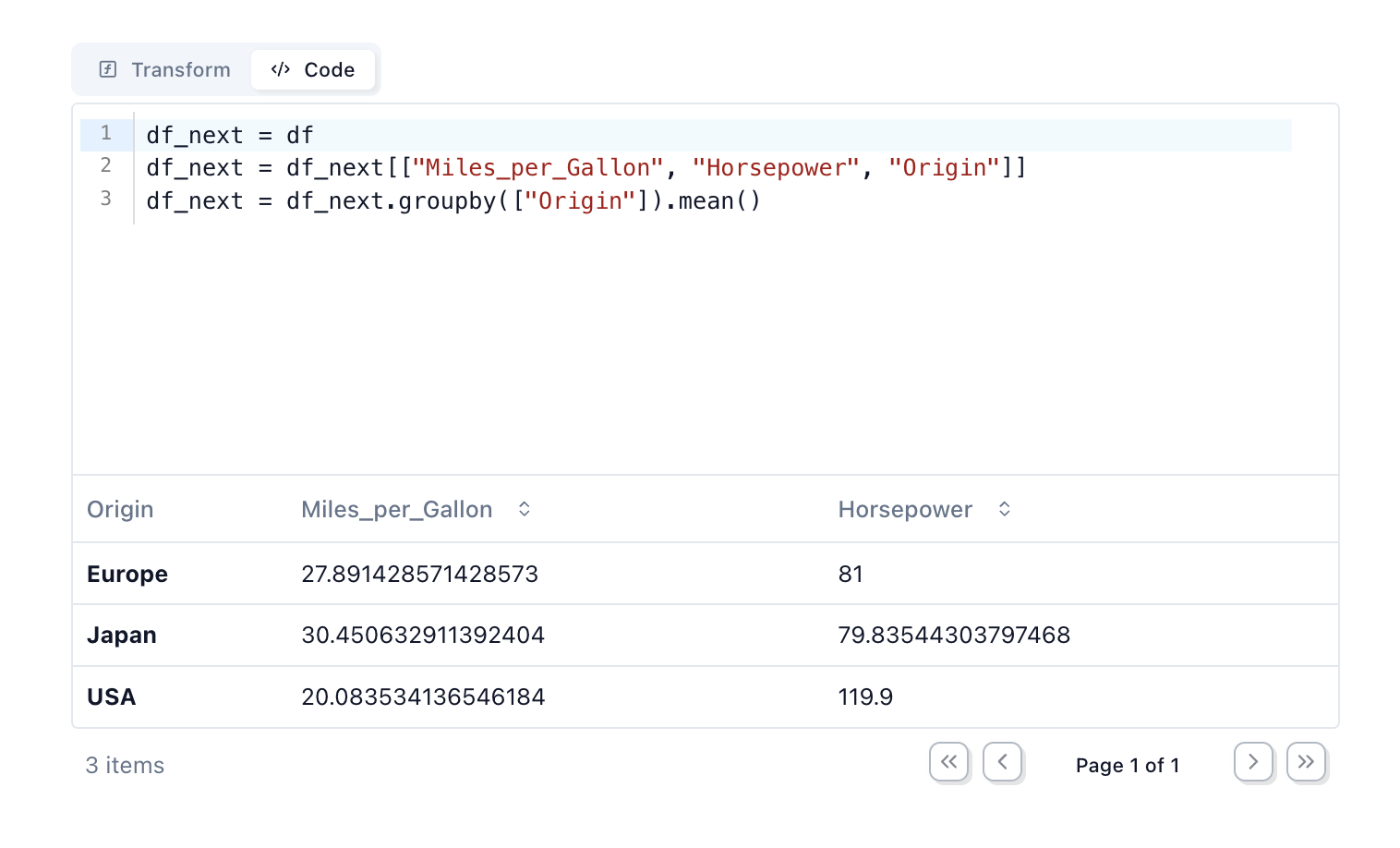Advance to the next page

click(x=1253, y=762)
